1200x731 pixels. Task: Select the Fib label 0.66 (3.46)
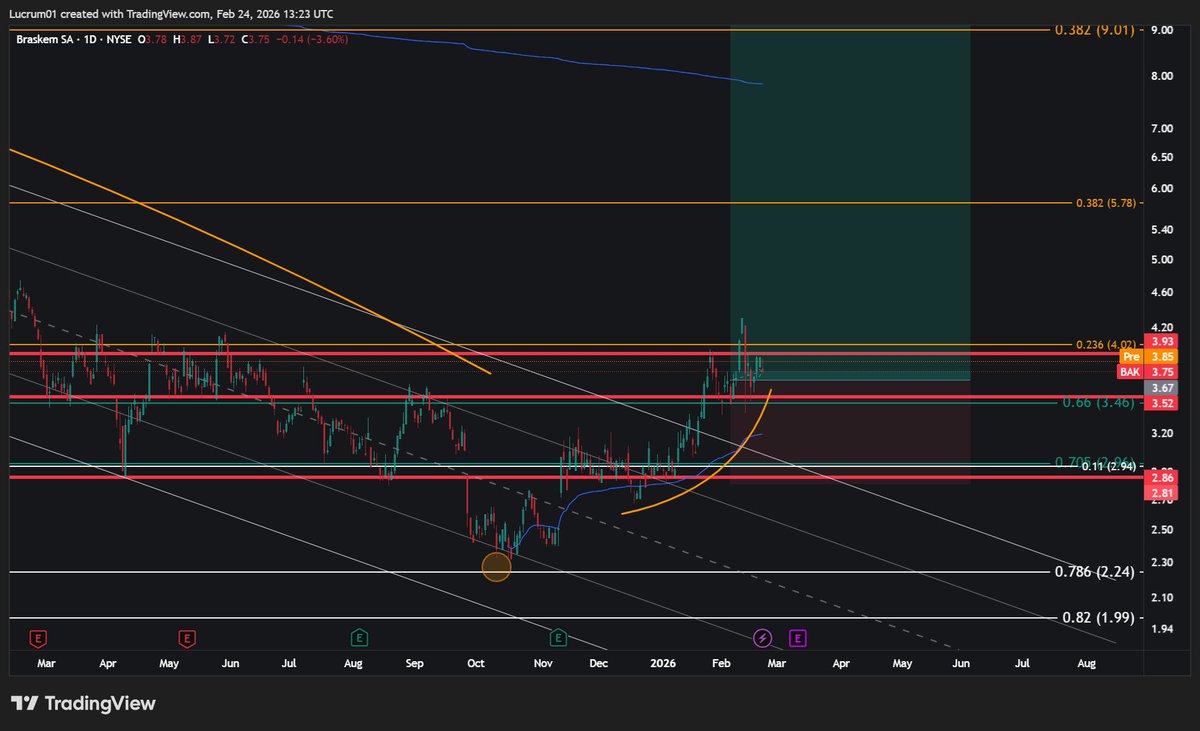pyautogui.click(x=1097, y=402)
